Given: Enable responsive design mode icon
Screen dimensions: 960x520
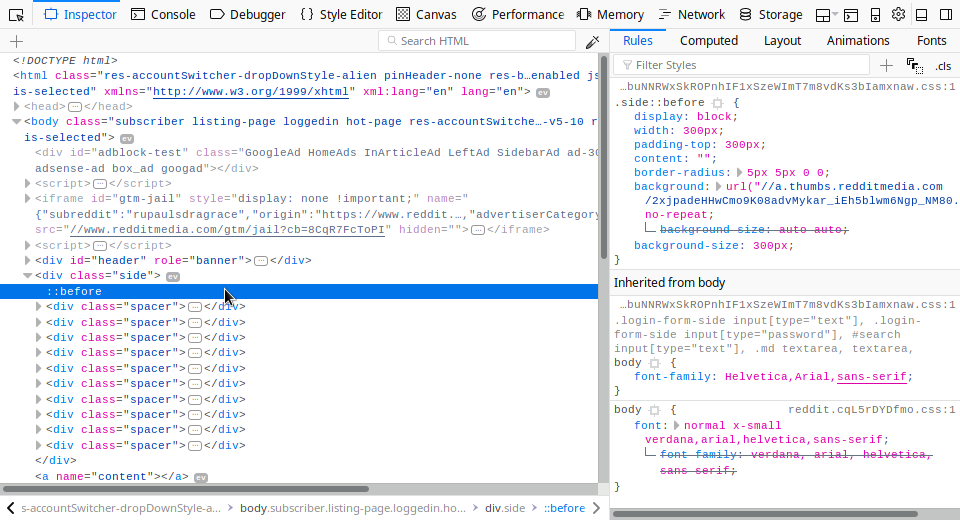Looking at the screenshot, I should click(x=875, y=15).
